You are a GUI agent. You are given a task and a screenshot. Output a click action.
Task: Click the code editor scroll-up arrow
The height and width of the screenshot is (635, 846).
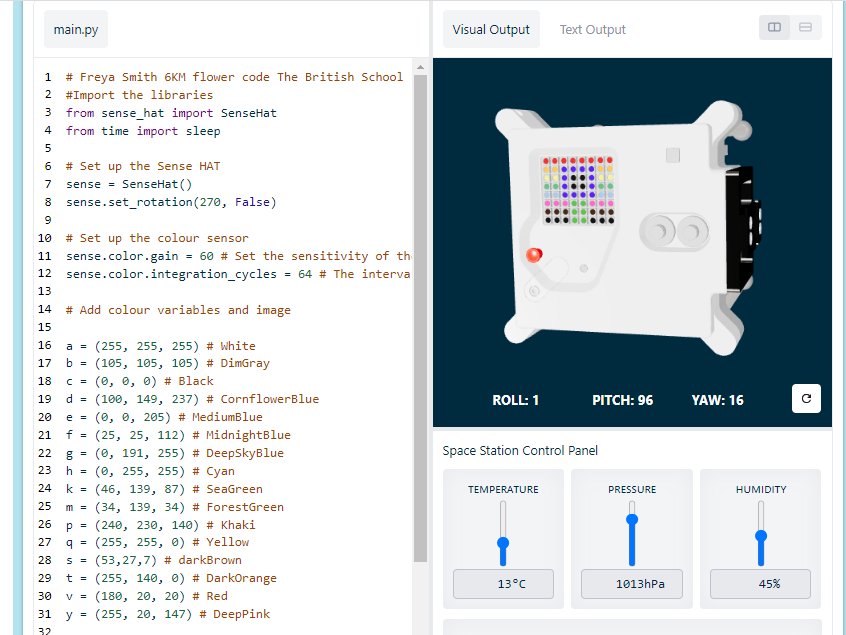click(420, 67)
